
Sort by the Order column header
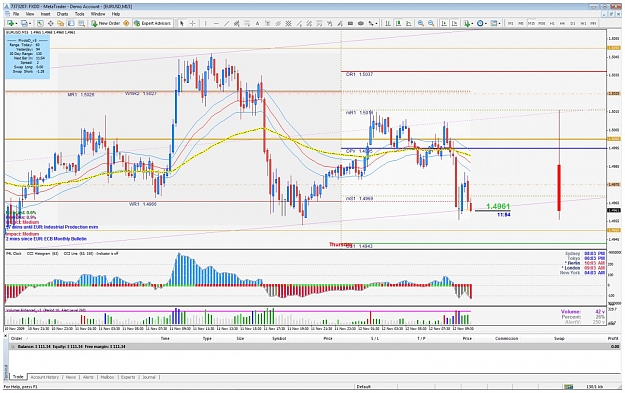(x=17, y=338)
